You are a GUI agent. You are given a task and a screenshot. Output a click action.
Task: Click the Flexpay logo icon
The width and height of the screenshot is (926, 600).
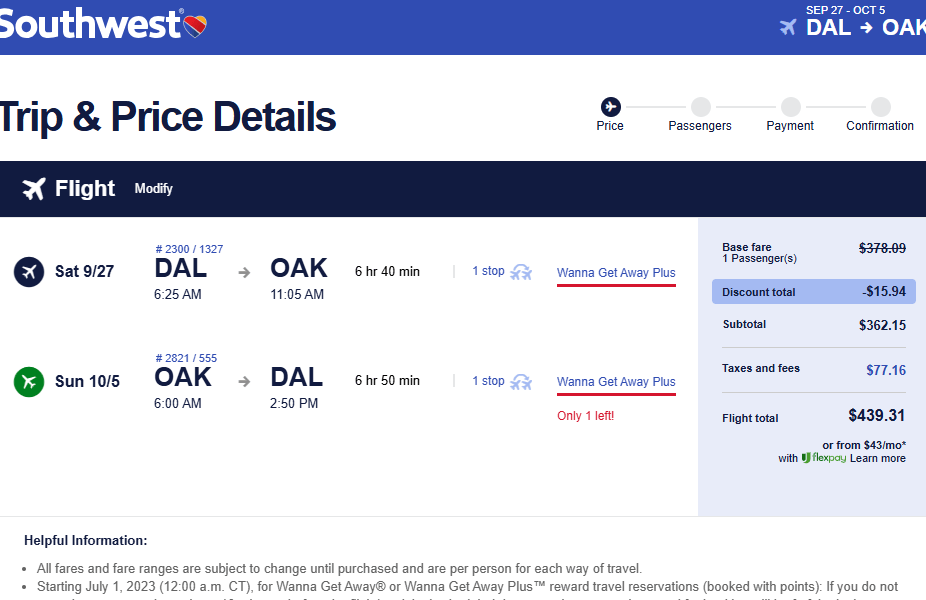[806, 458]
